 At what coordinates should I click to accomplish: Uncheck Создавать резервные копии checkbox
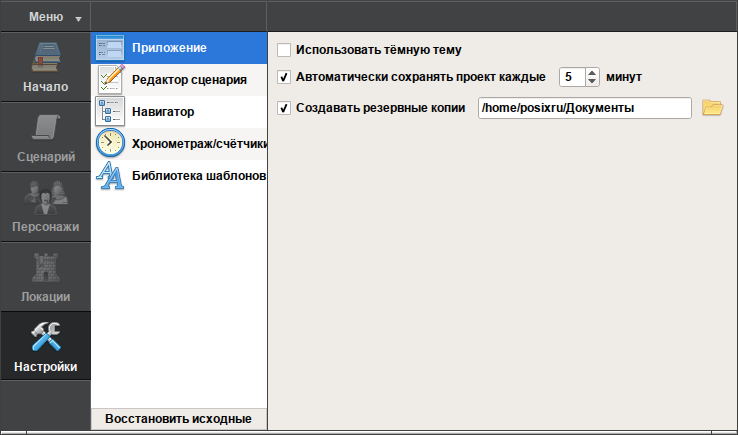pos(284,108)
